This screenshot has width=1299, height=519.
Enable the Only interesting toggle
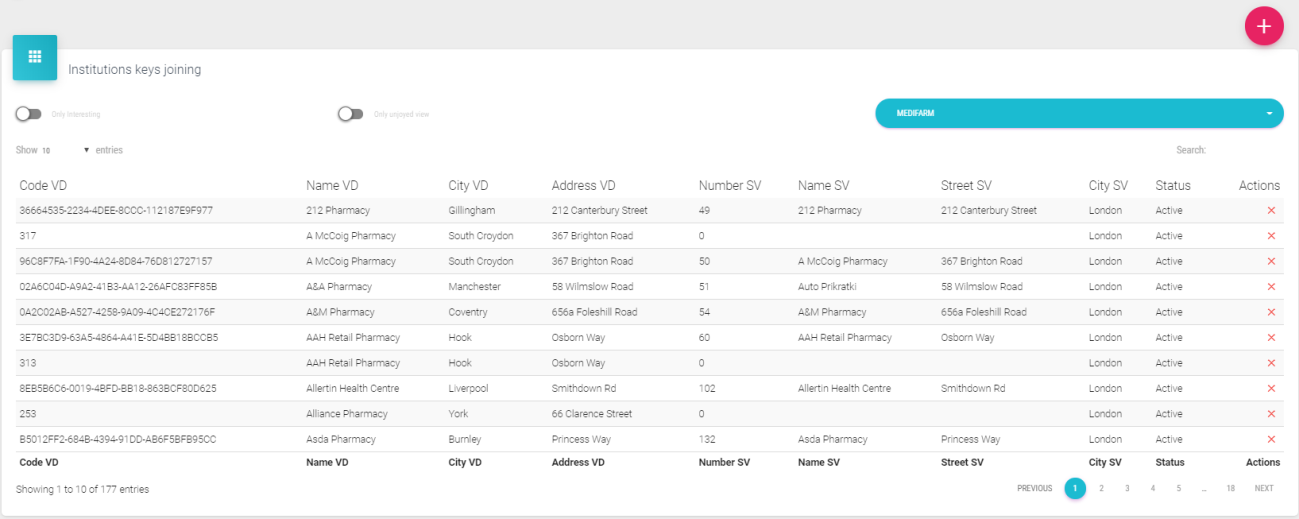coord(28,114)
